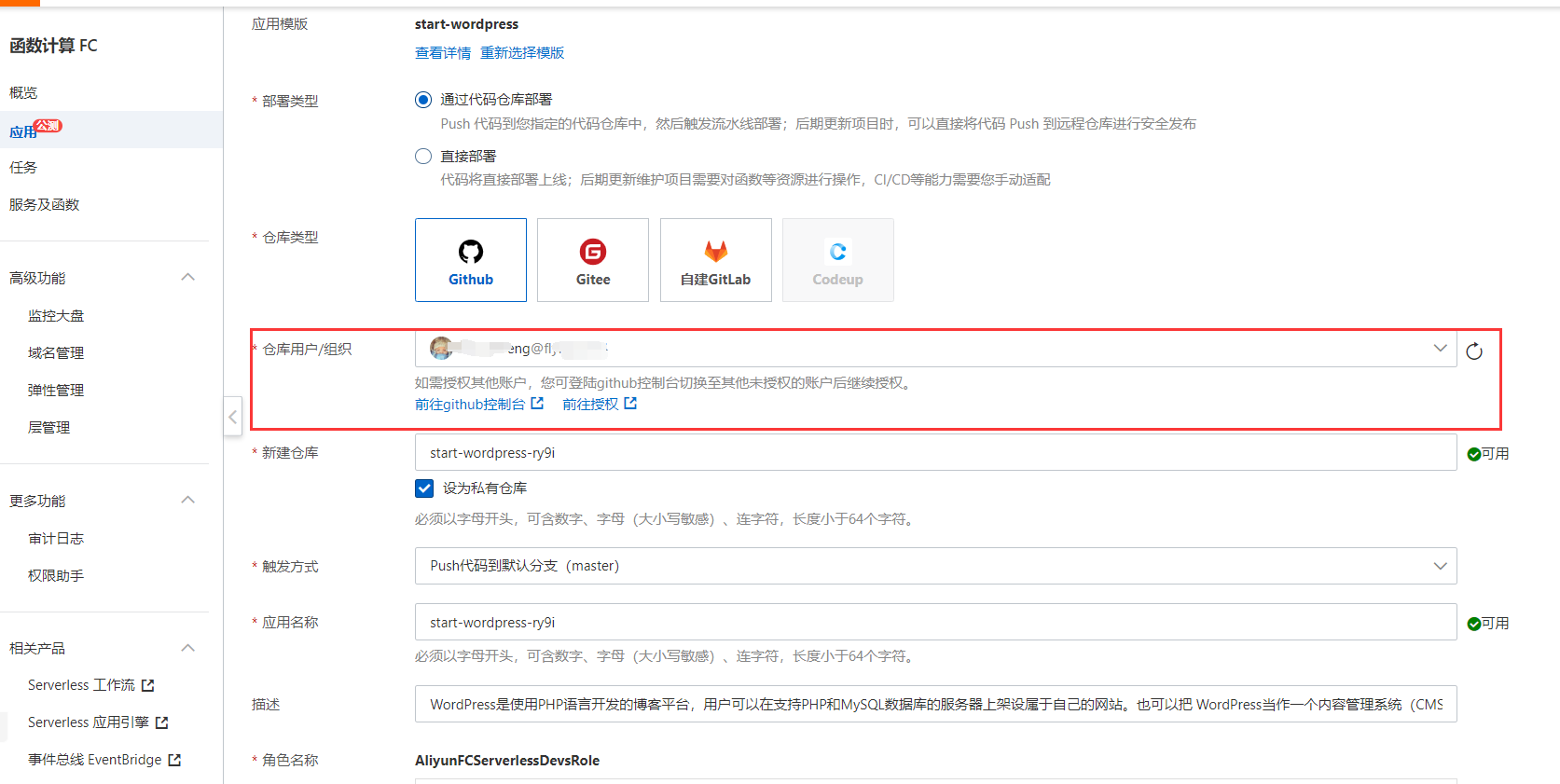Open the 仓库用户/组织 dropdown
The height and width of the screenshot is (784, 1560).
[935, 349]
